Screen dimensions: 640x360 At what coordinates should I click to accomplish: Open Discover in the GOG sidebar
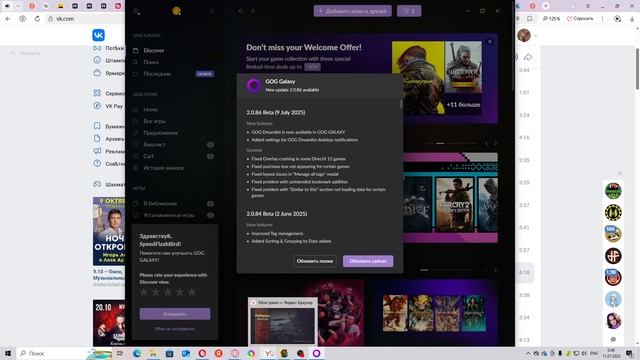click(x=153, y=51)
